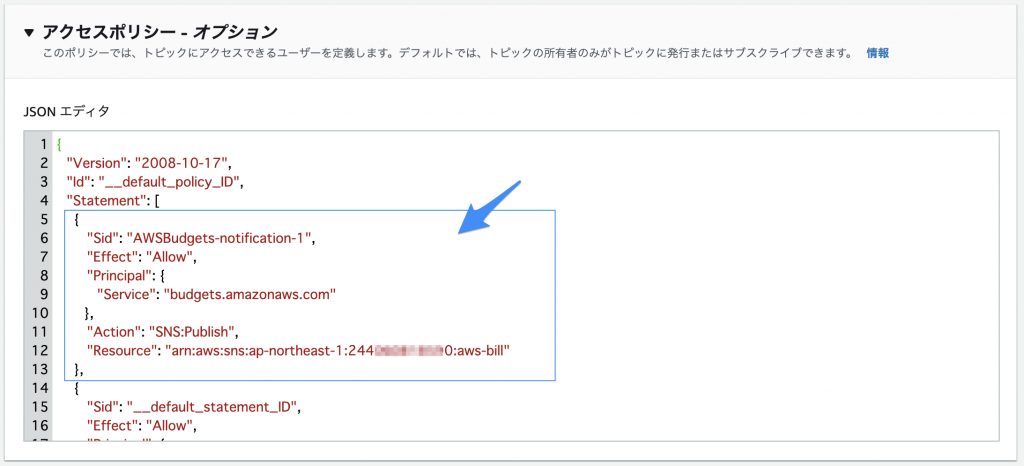Click the "budgets.amazonaws.com" Service line
Viewport: 1024px width, 466px height.
216,294
